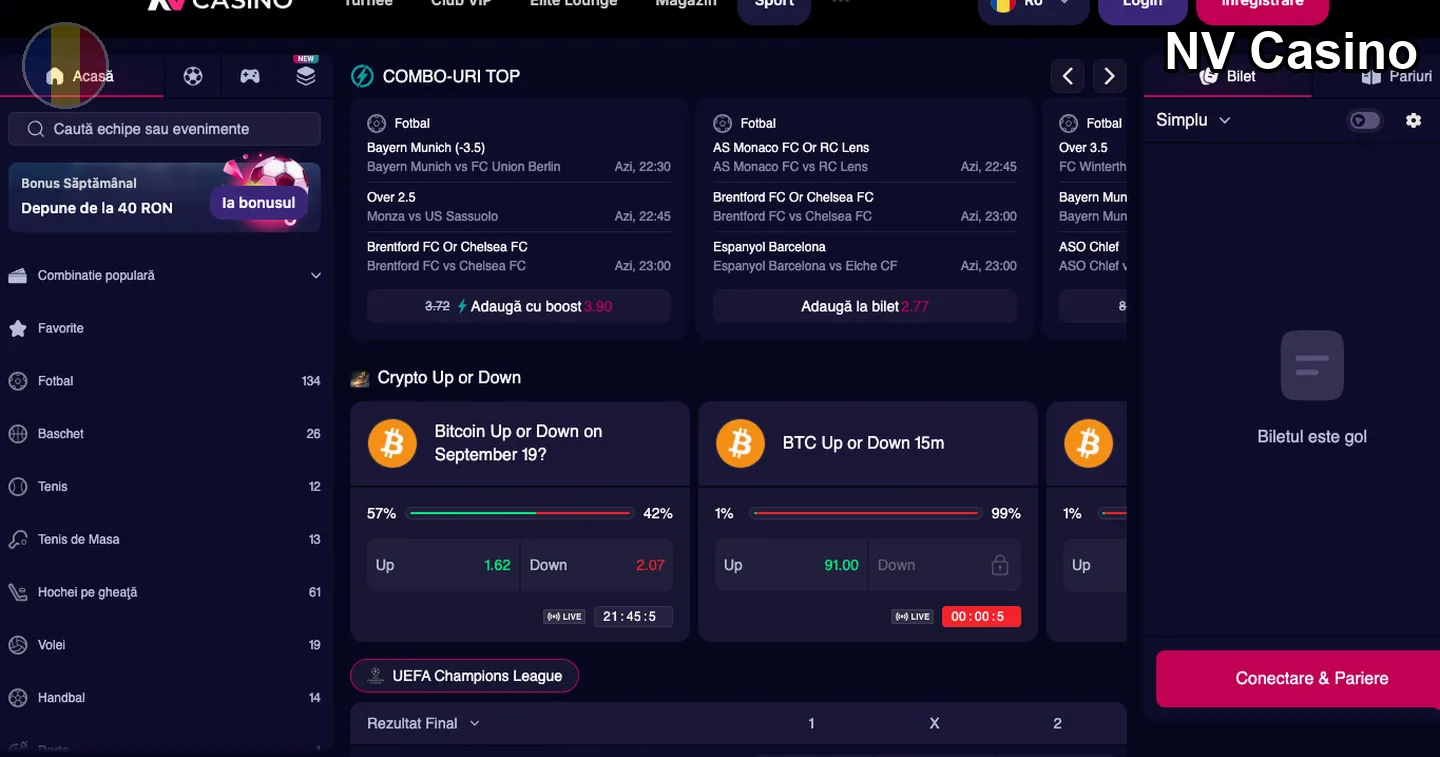Click the 'la bonusul' button
The width and height of the screenshot is (1440, 757).
pyautogui.click(x=258, y=202)
